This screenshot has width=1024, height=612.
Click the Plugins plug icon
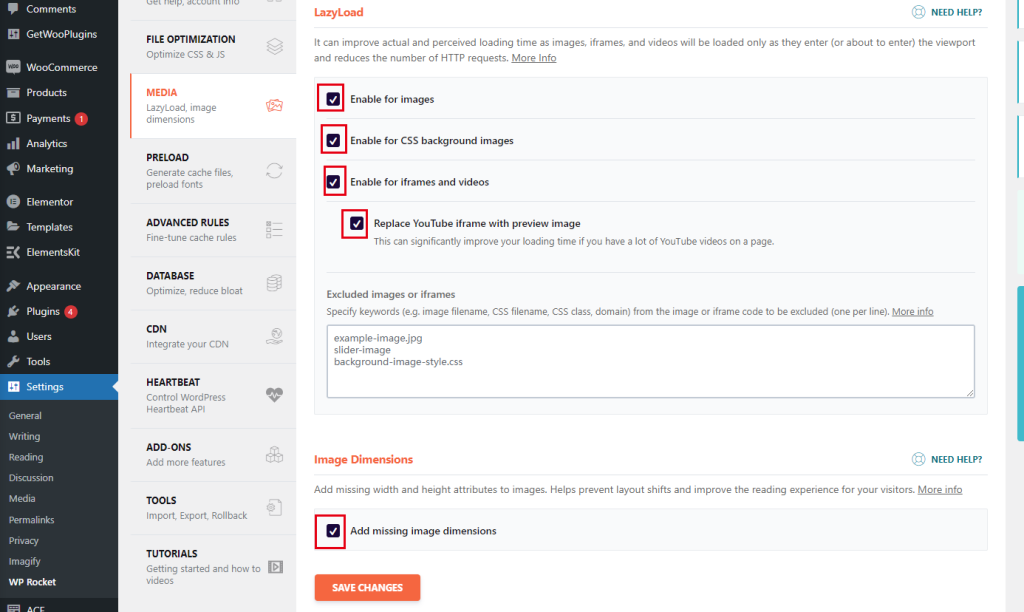(x=13, y=311)
